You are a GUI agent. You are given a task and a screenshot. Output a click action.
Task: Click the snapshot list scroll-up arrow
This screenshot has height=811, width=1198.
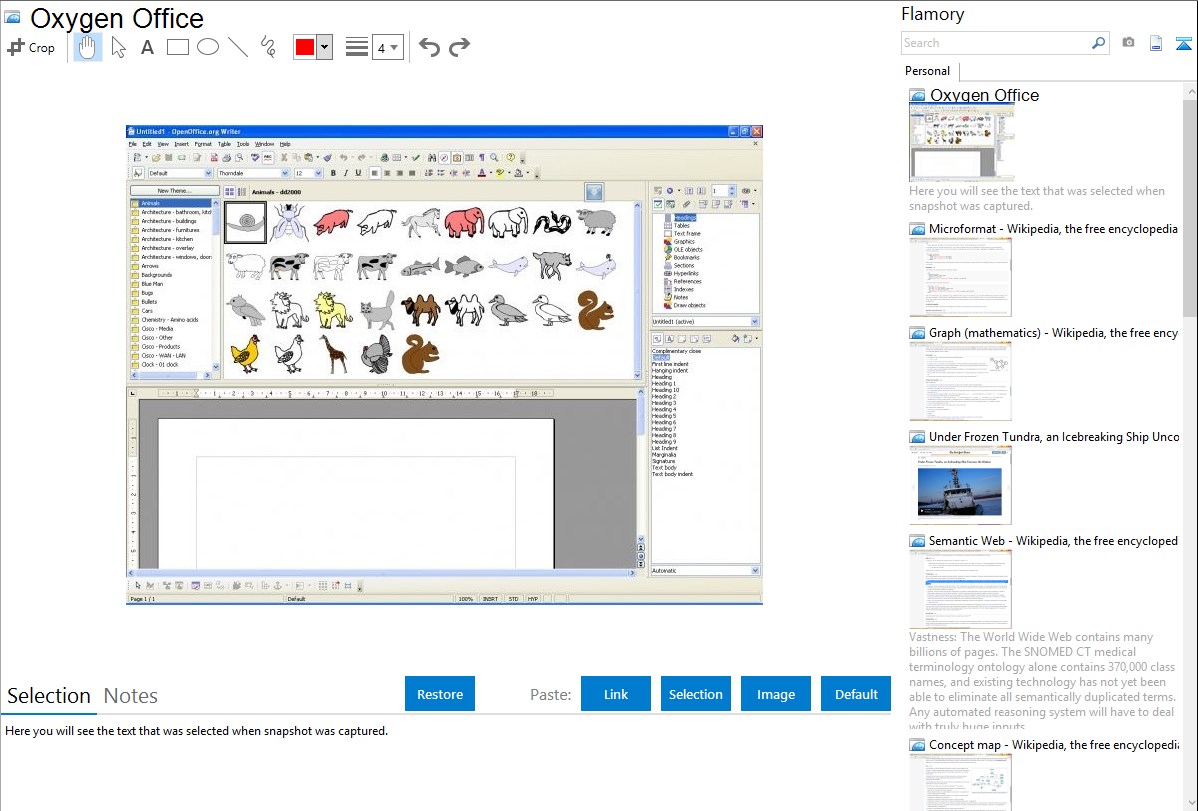[1190, 92]
